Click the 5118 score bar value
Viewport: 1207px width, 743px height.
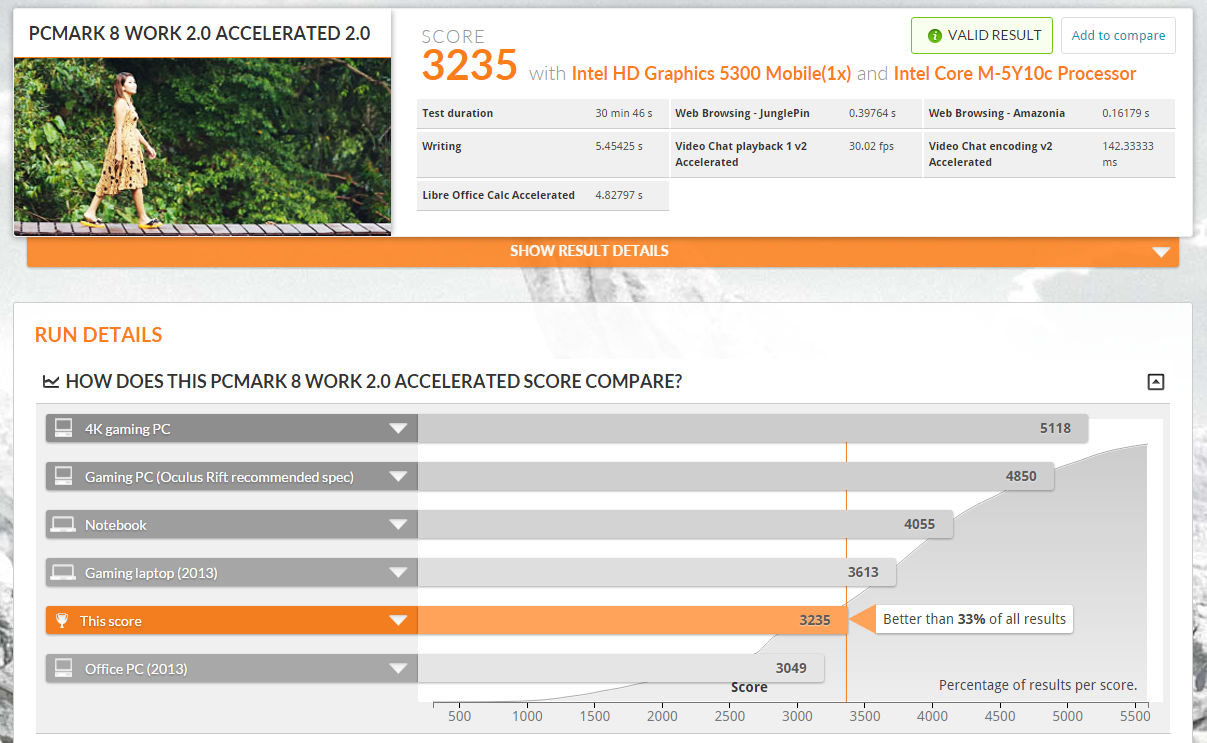click(x=1055, y=428)
